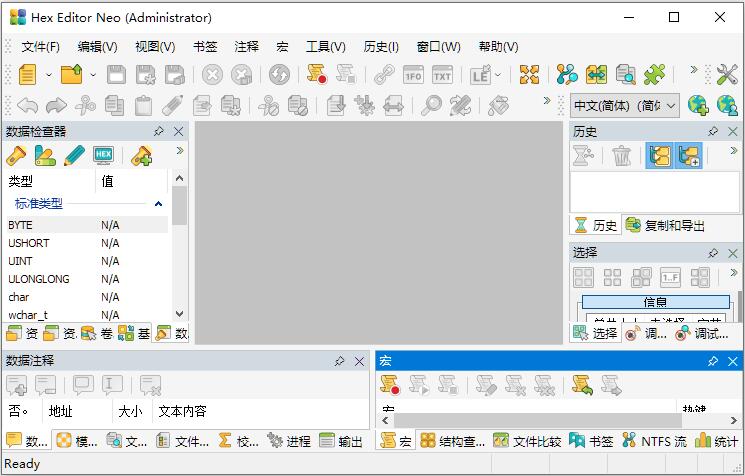This screenshot has height=476, width=745.
Task: Close the 数据检查器 panel
Action: click(x=179, y=131)
